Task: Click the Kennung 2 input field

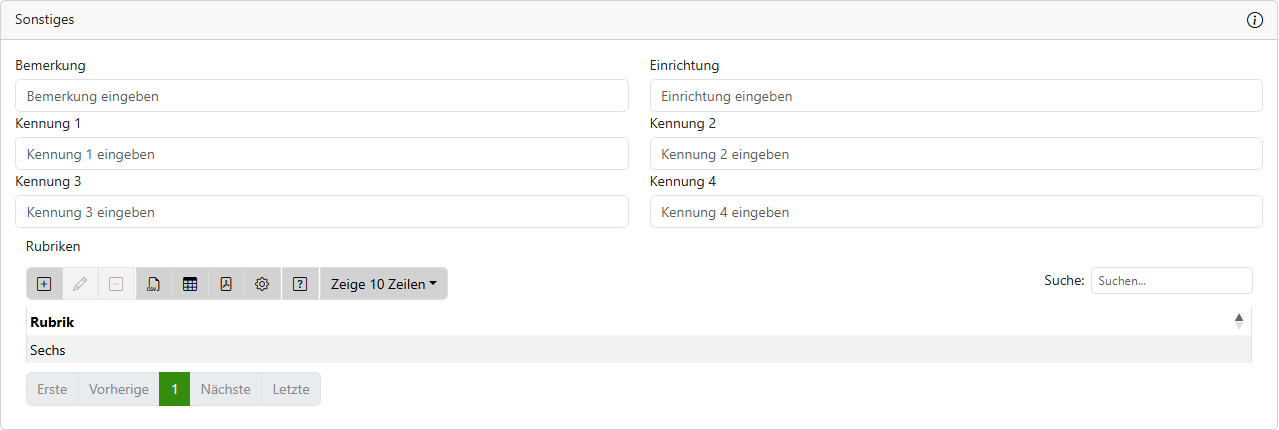Action: click(956, 154)
